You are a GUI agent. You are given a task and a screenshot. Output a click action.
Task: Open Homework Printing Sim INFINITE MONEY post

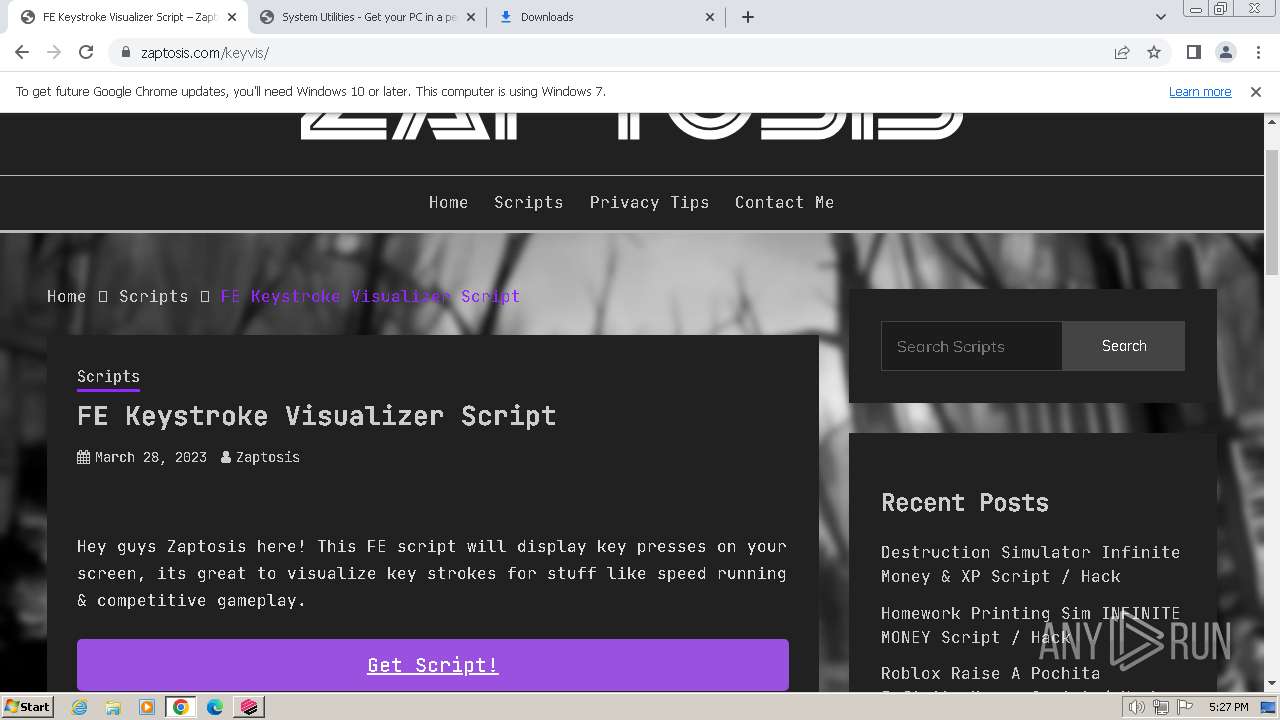[x=1030, y=625]
